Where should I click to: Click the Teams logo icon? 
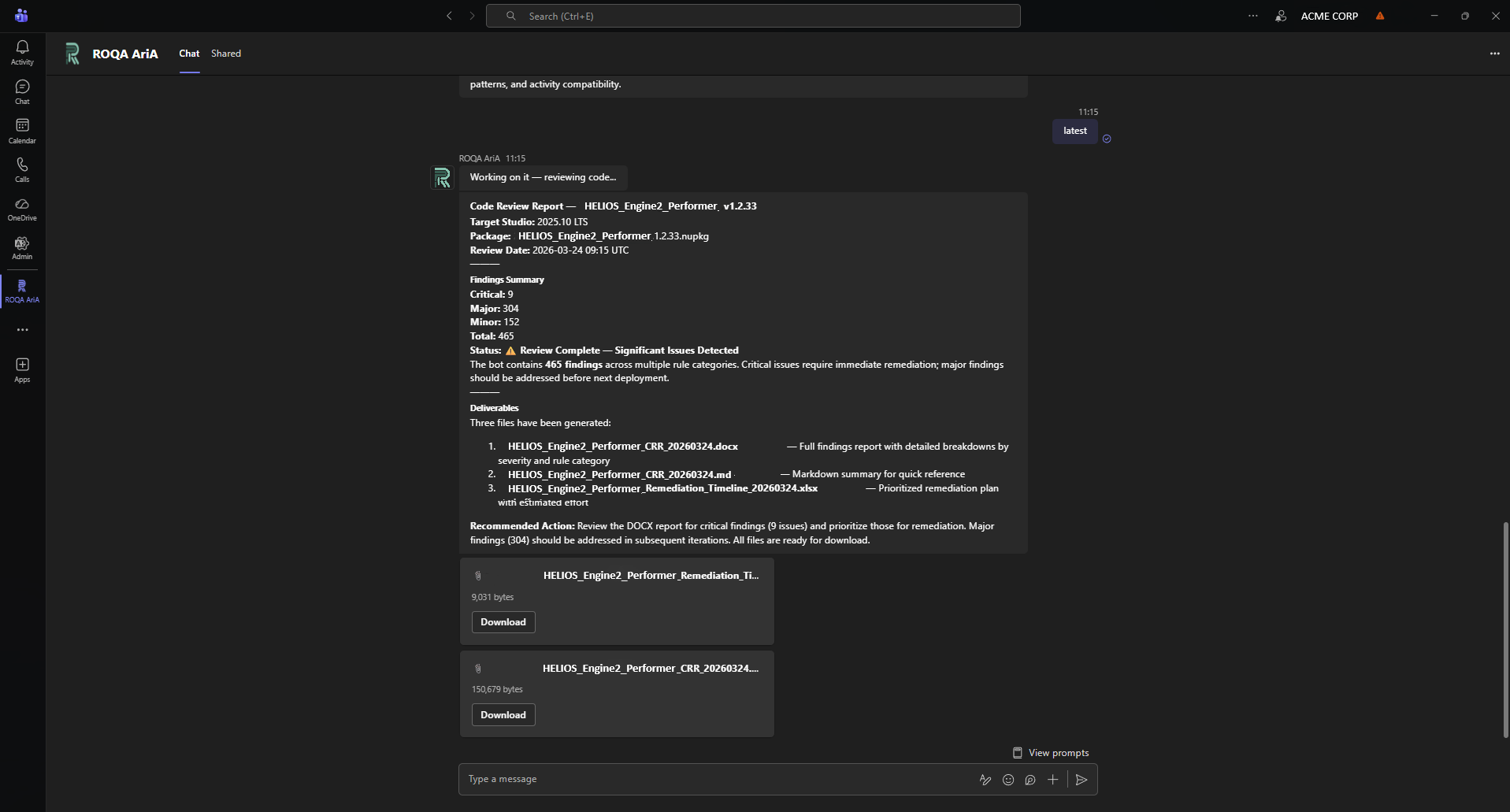click(21, 16)
